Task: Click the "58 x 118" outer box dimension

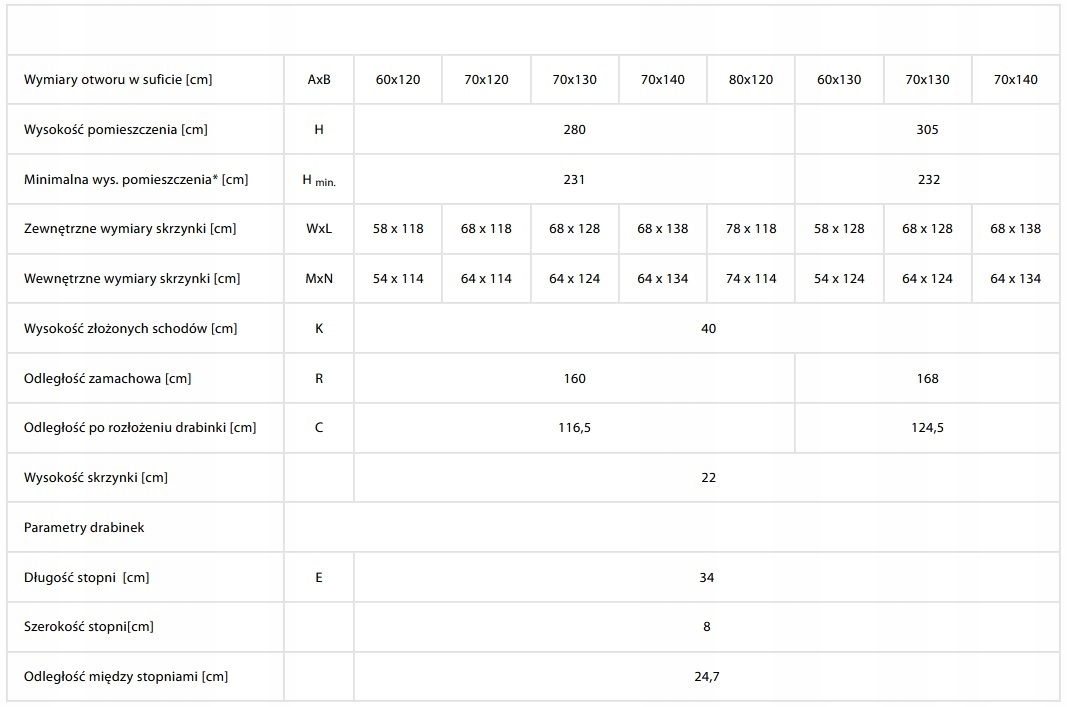Action: 398,229
